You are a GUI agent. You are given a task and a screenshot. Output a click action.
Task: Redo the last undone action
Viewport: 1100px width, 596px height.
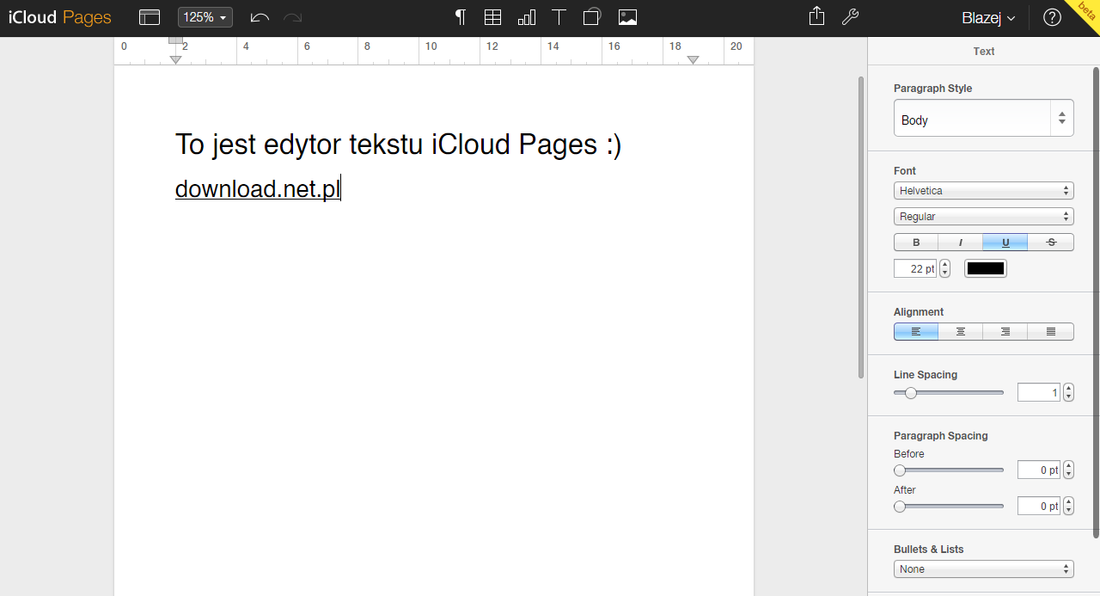coord(293,18)
